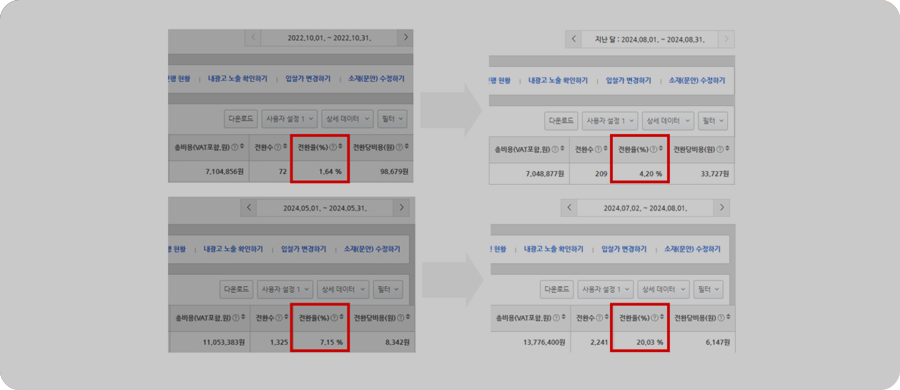Click help icon beside 전환율(%) in 지난 달 panel

point(654,149)
